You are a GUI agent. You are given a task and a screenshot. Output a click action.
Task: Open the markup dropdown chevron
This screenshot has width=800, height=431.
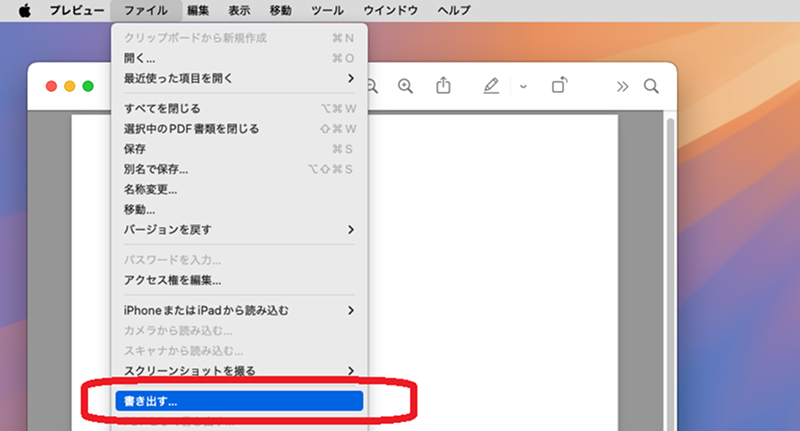tap(523, 87)
